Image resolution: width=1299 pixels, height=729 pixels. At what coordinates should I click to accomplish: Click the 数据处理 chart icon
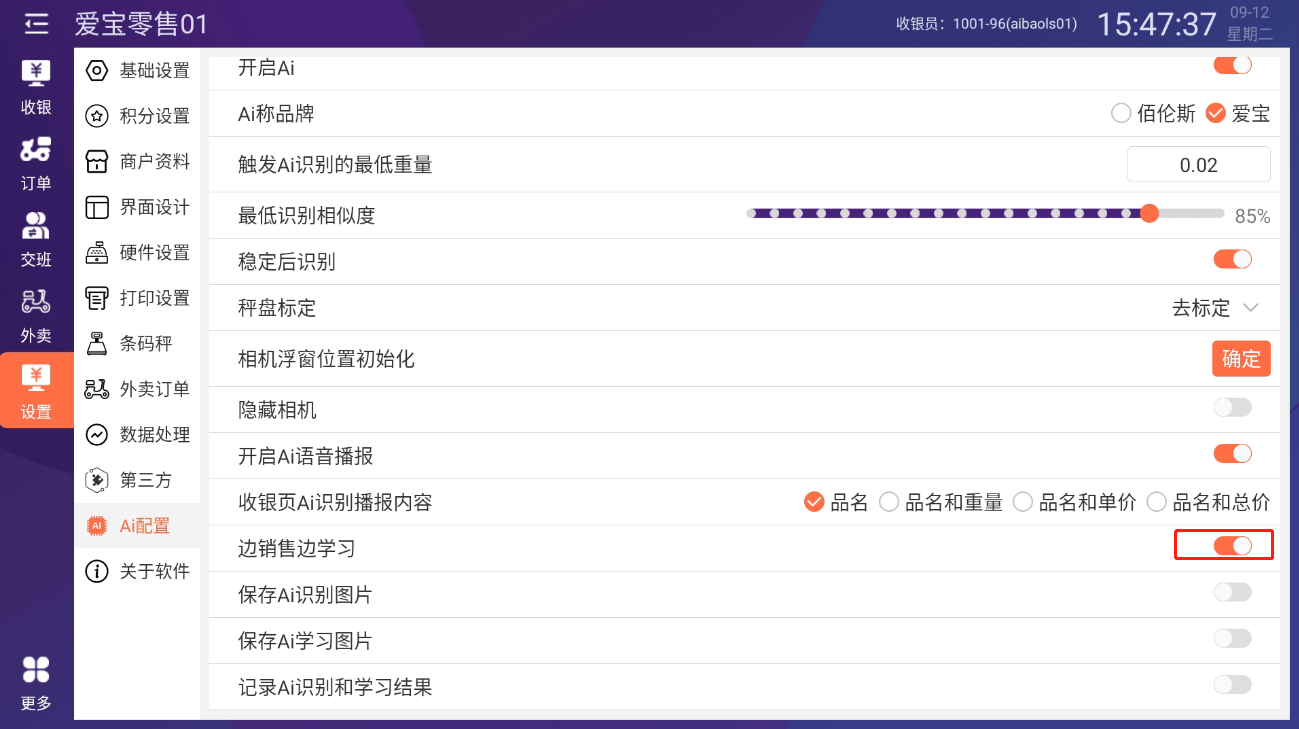click(x=97, y=435)
